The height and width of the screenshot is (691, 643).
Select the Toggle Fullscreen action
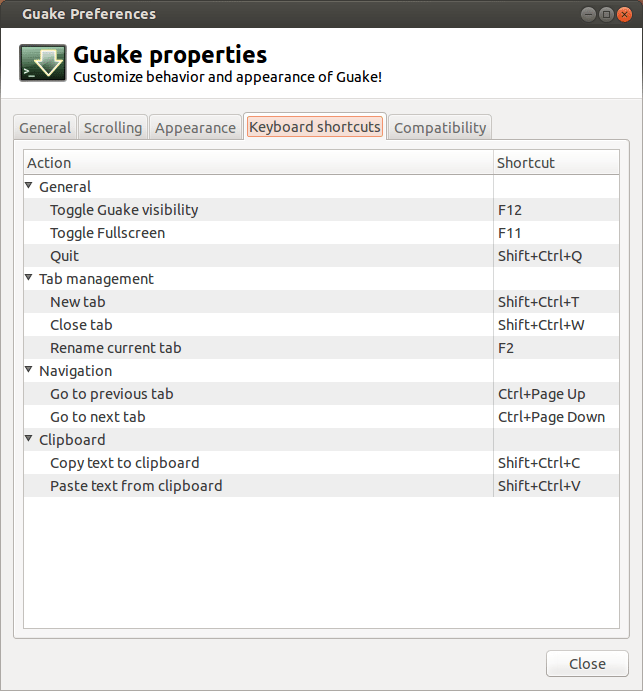[107, 233]
